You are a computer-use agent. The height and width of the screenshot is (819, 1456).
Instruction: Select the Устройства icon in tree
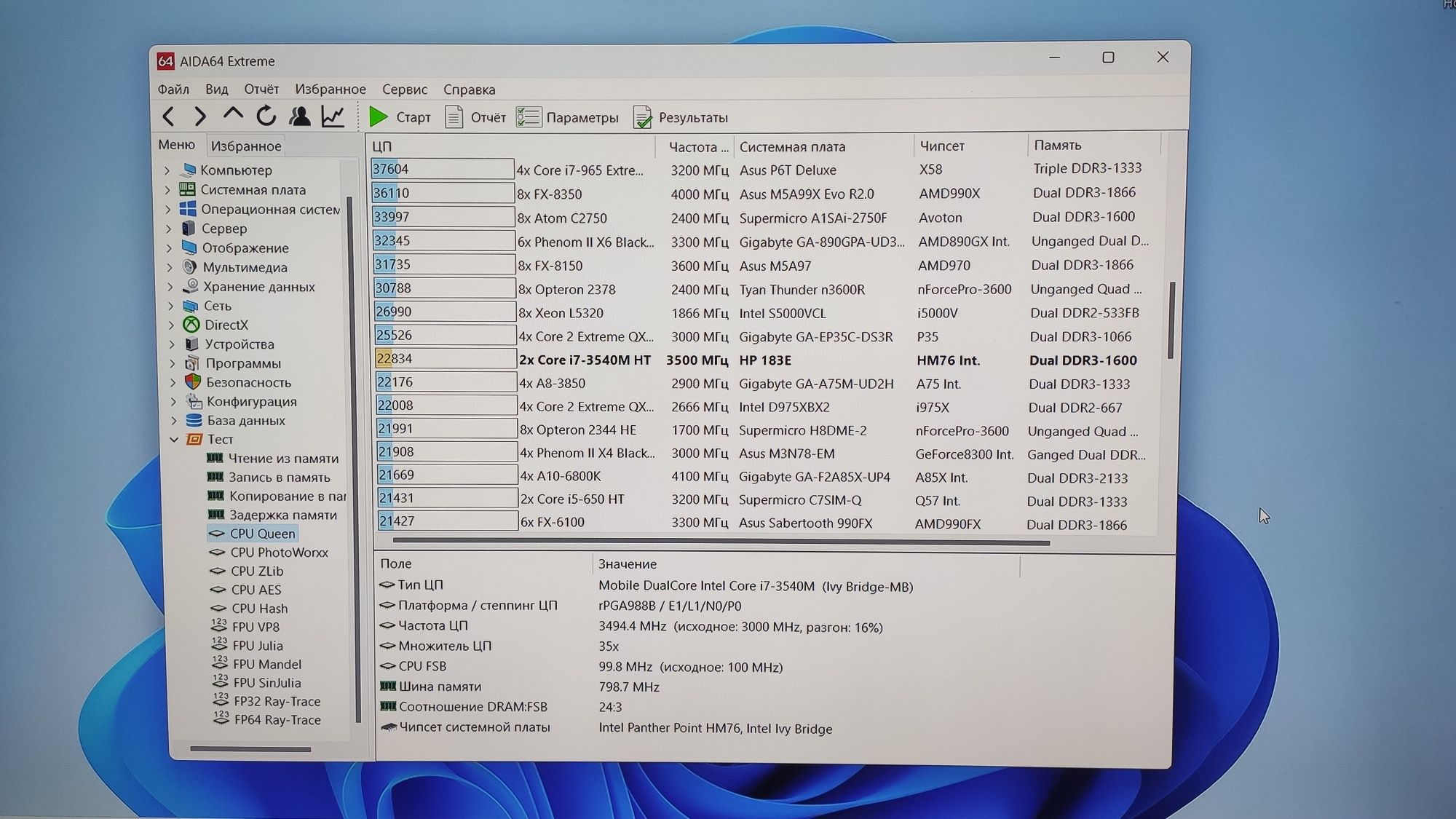click(191, 344)
